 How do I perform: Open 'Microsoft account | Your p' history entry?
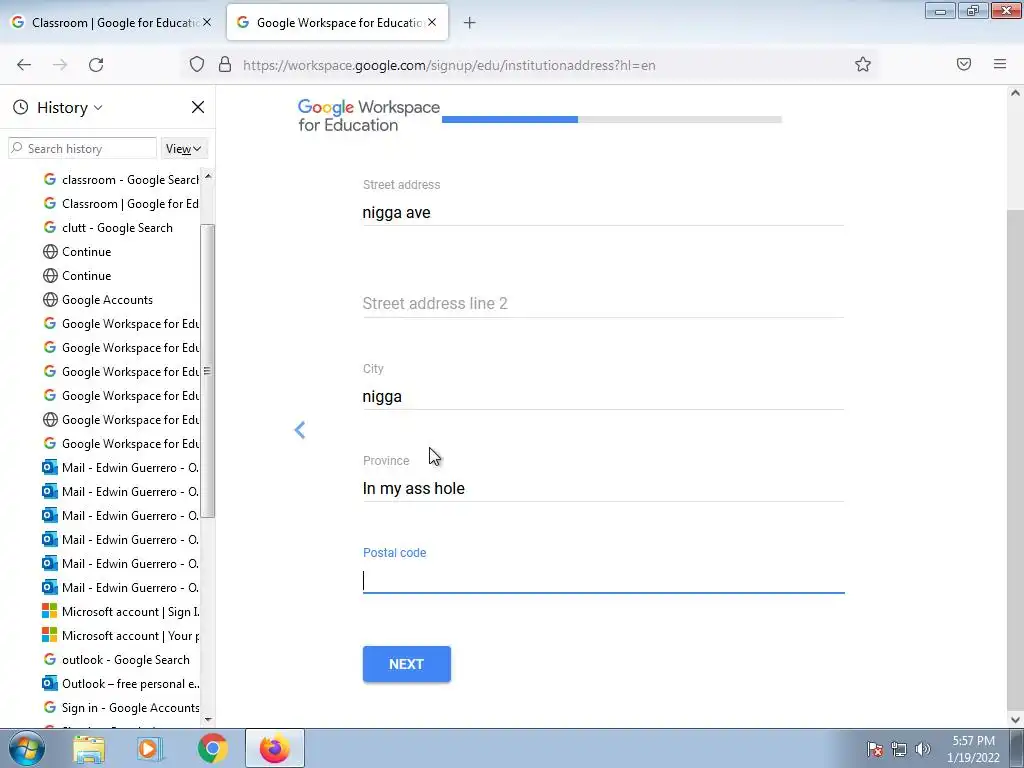(121, 636)
